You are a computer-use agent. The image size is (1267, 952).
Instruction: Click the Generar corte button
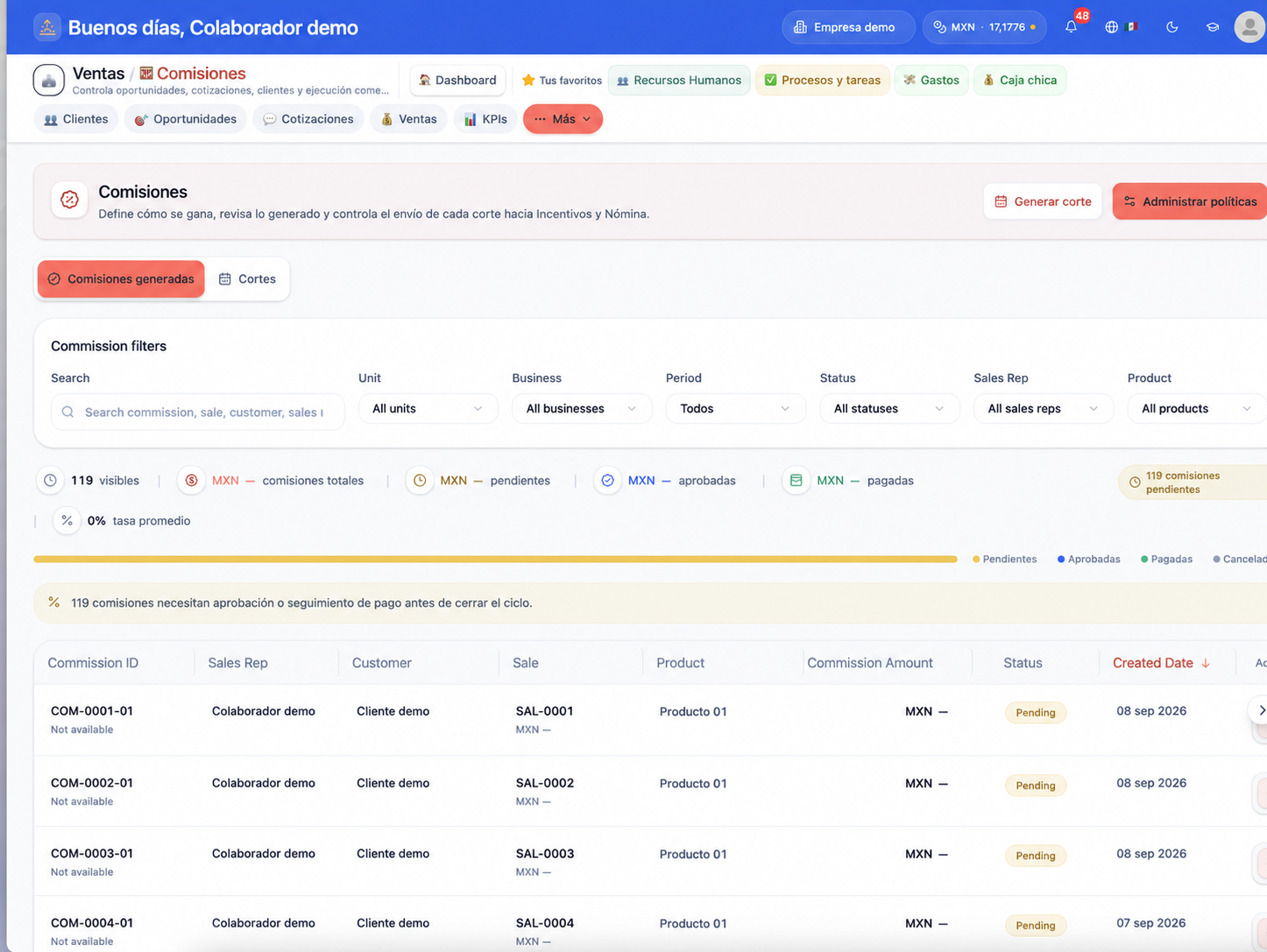(1043, 201)
